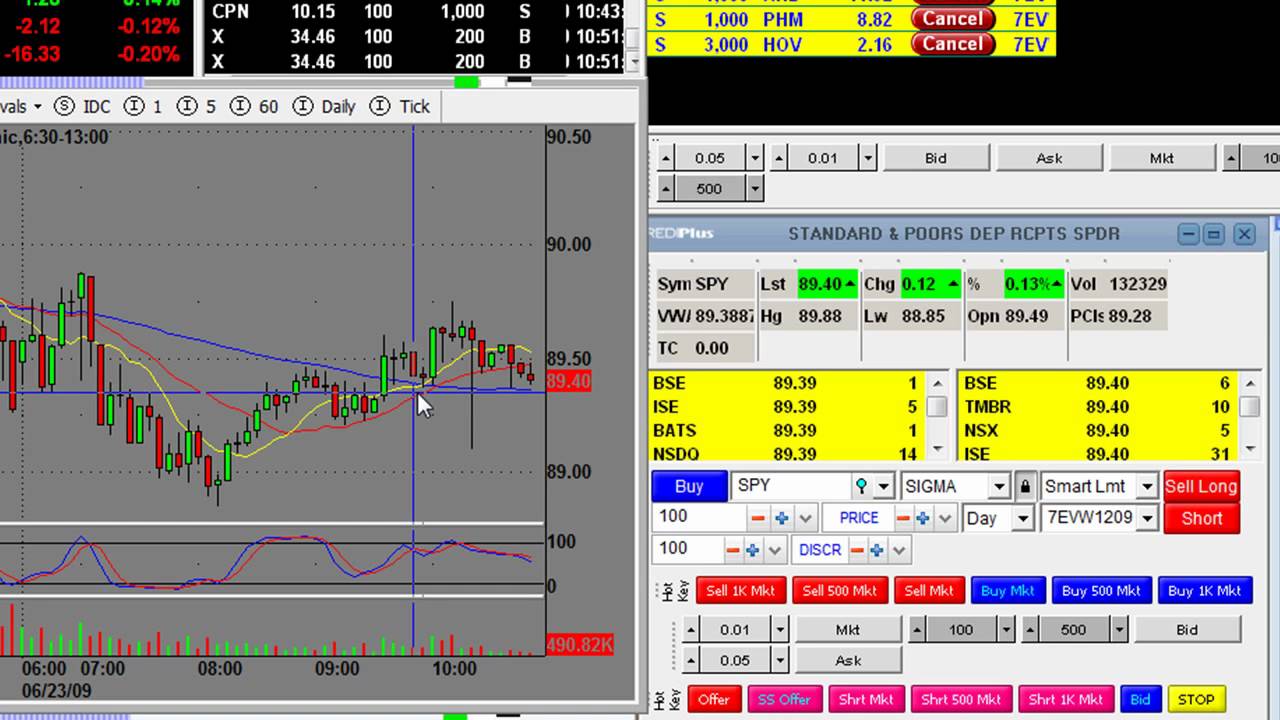Select the 60 minute interval option
The image size is (1280, 720).
[x=254, y=106]
